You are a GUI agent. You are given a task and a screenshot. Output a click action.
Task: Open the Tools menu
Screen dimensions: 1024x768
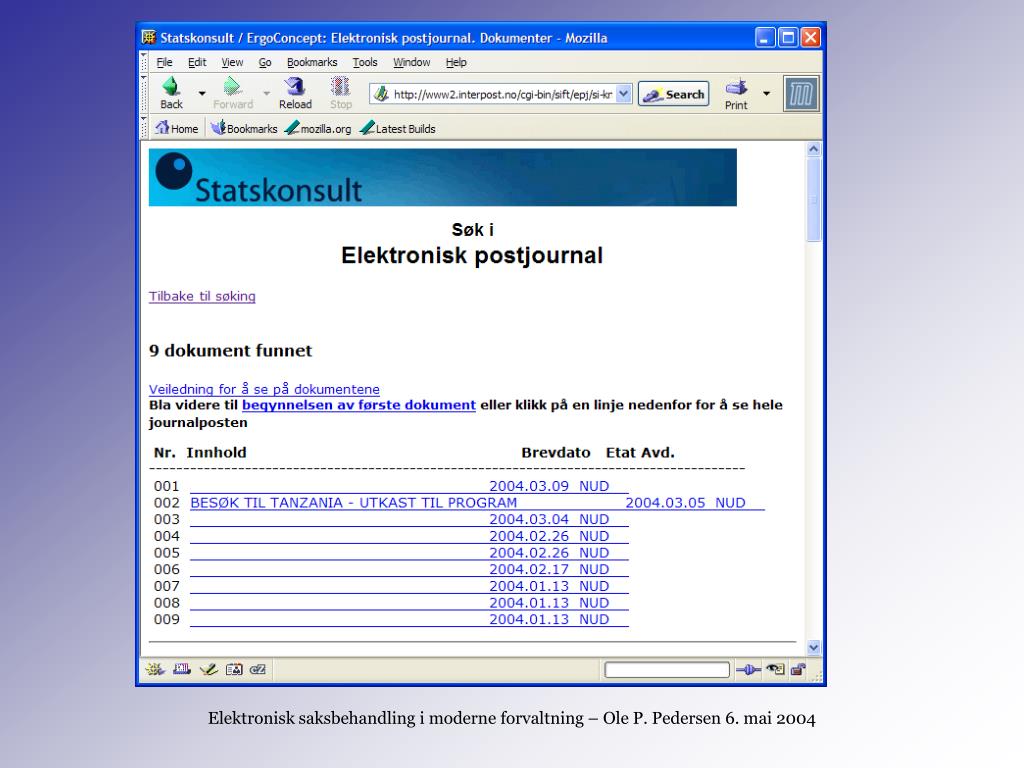[x=365, y=62]
